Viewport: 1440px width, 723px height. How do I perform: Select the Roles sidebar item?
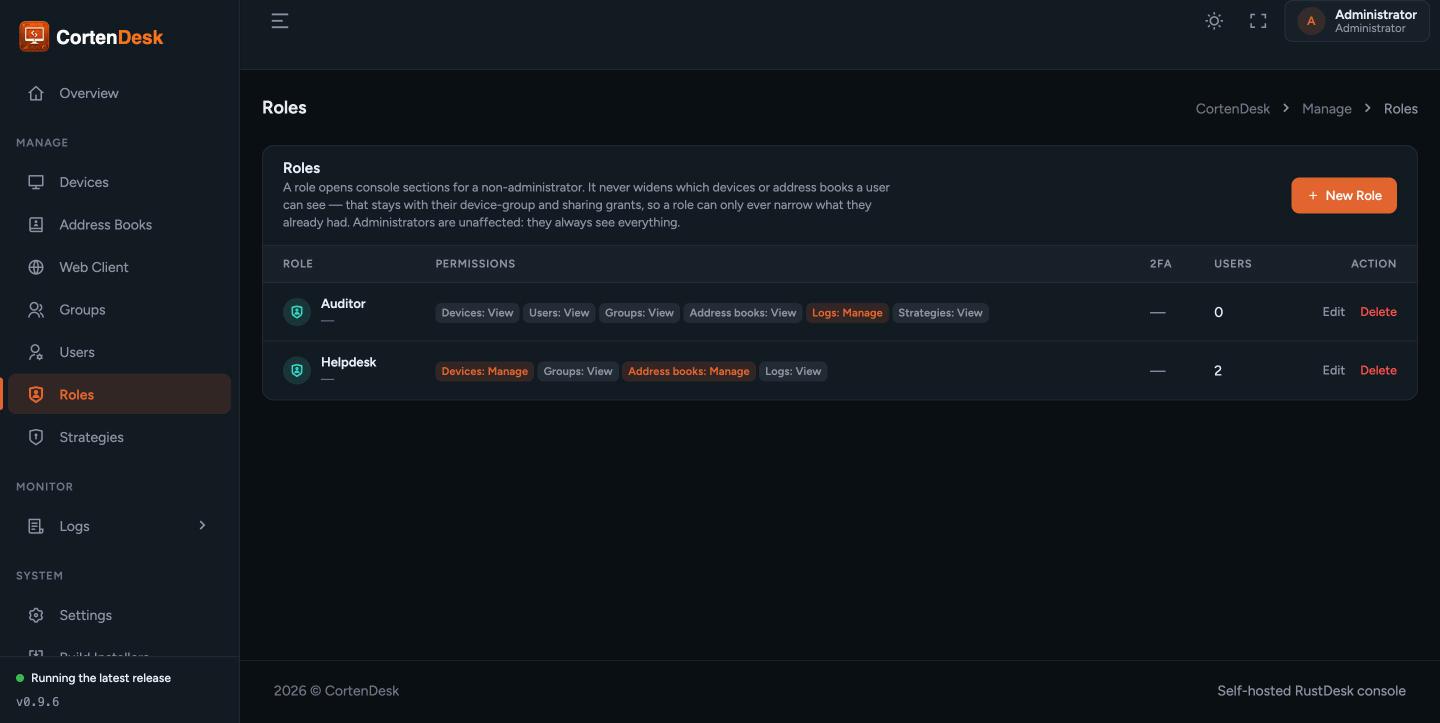click(120, 394)
